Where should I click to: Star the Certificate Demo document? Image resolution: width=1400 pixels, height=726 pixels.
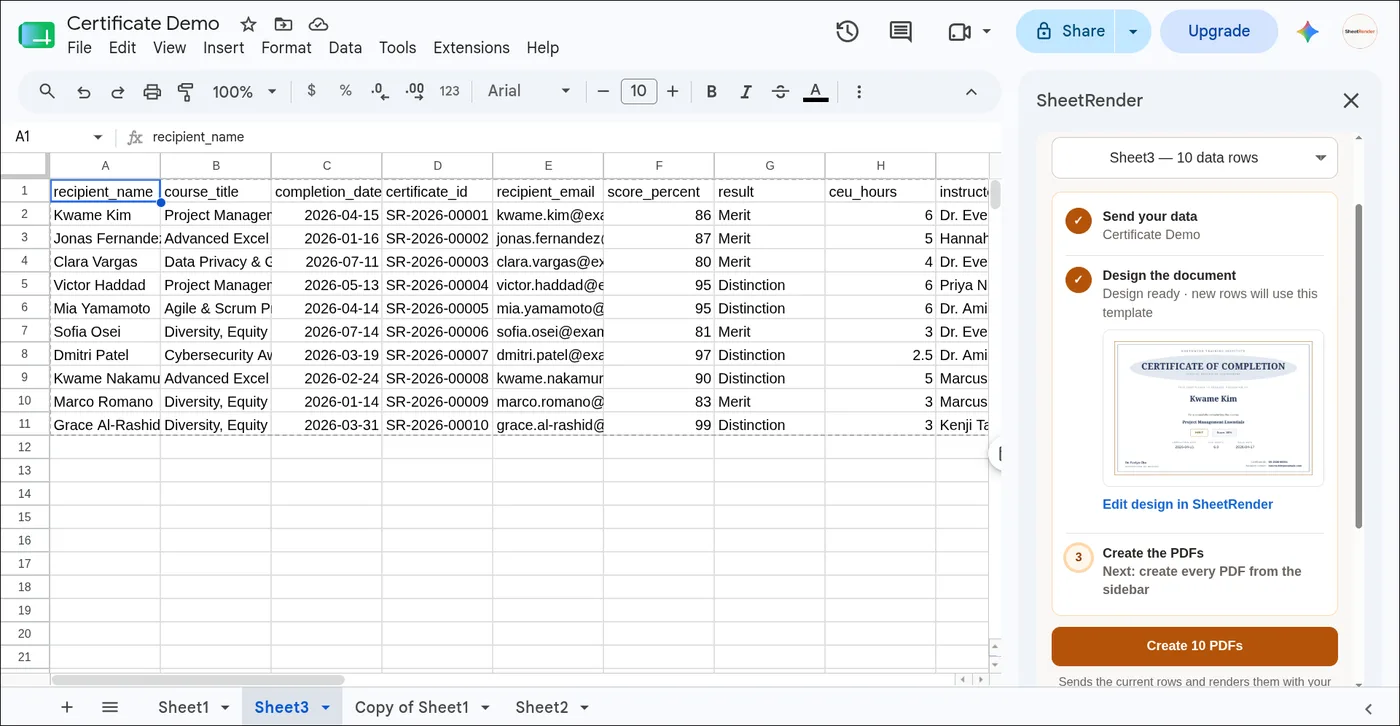click(249, 24)
